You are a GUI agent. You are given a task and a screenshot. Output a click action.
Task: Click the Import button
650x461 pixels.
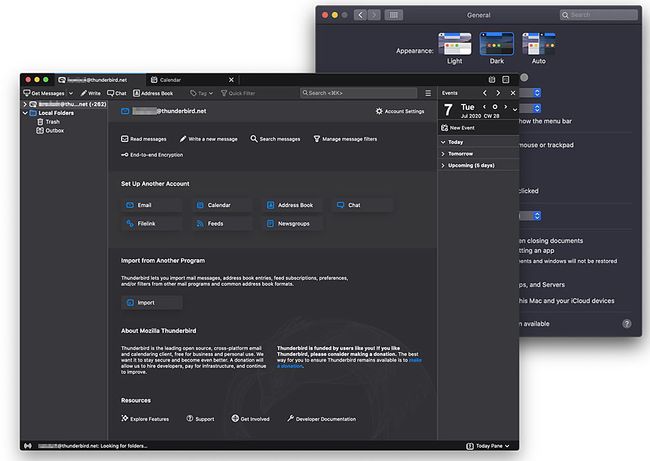(152, 303)
